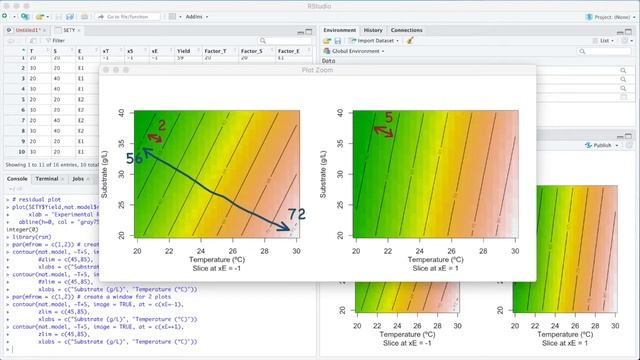Open the List view dropdown
Screen dimensions: 640x360
(604, 40)
